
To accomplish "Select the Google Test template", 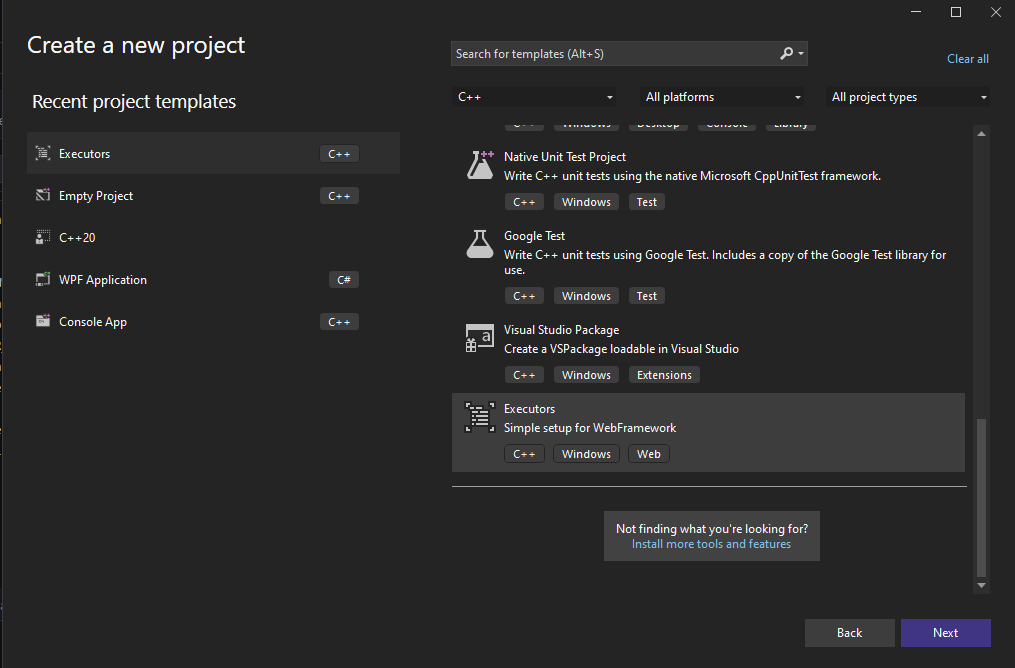I will (708, 265).
